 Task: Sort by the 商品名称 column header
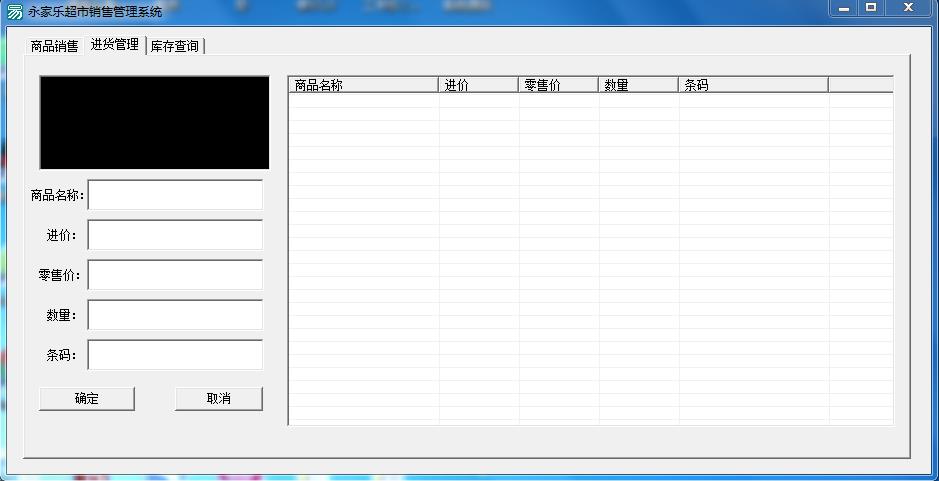[x=363, y=85]
